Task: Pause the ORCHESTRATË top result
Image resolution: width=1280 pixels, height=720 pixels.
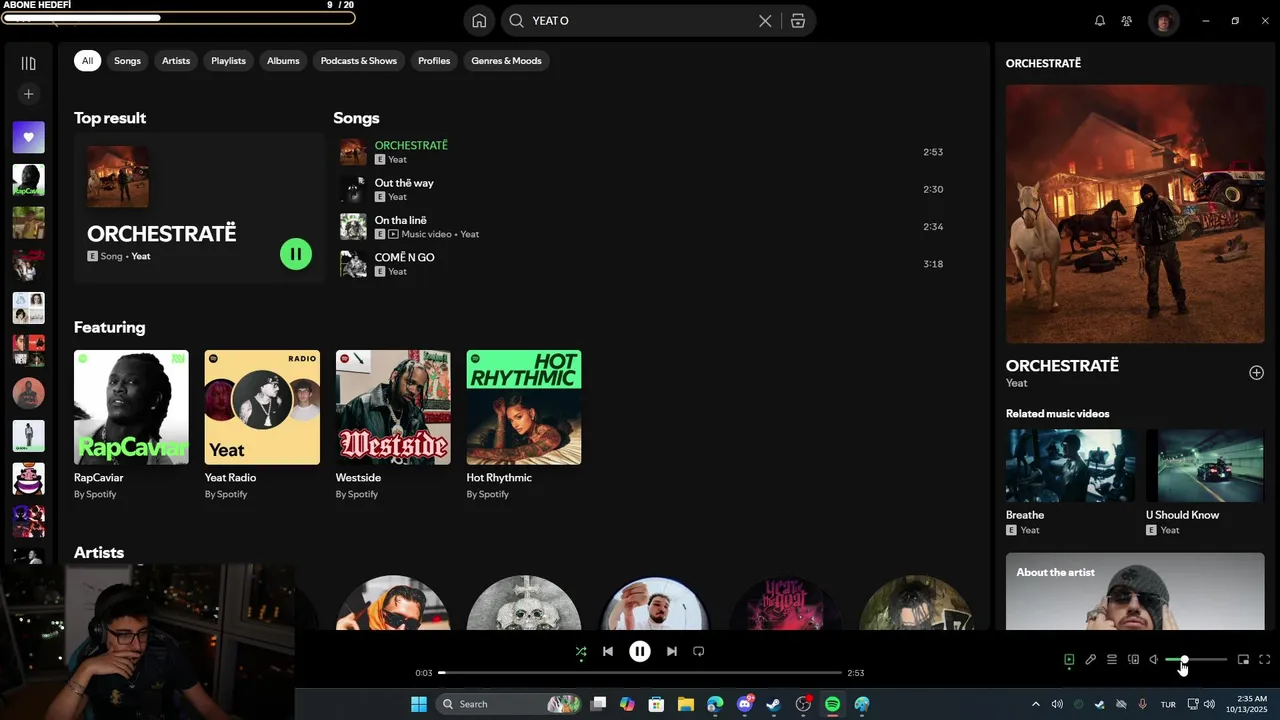Action: click(296, 254)
